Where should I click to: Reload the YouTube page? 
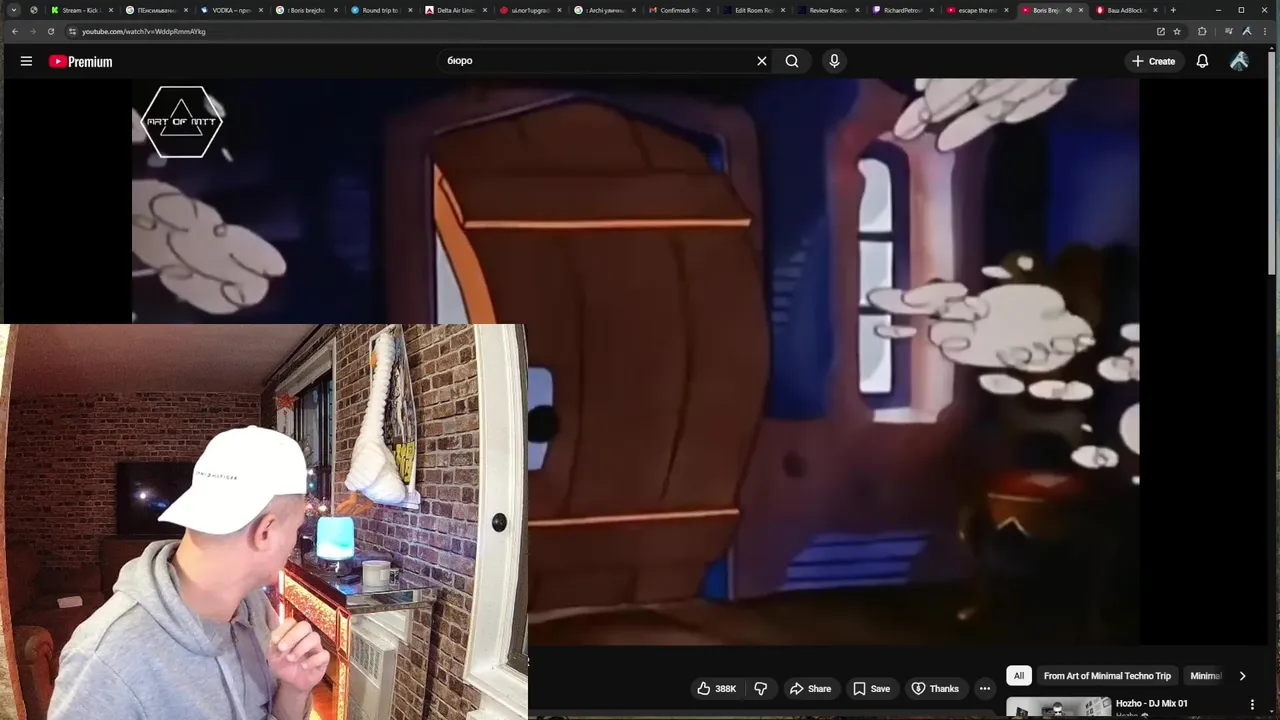click(x=51, y=31)
